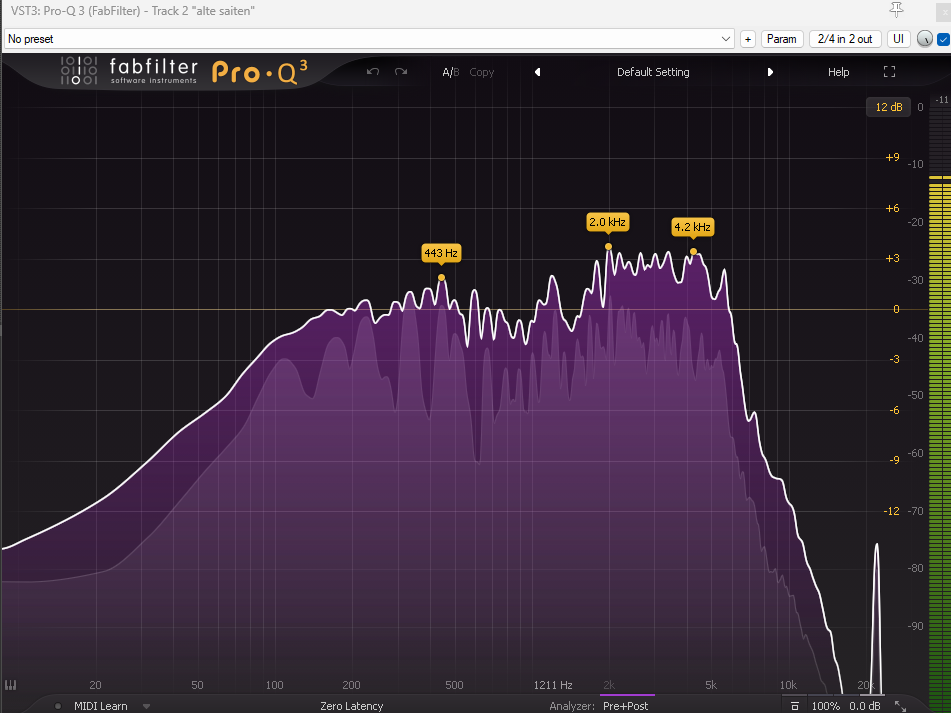Screen dimensions: 951x713
Task: Click the resize handle in bottom corner
Action: point(899,706)
